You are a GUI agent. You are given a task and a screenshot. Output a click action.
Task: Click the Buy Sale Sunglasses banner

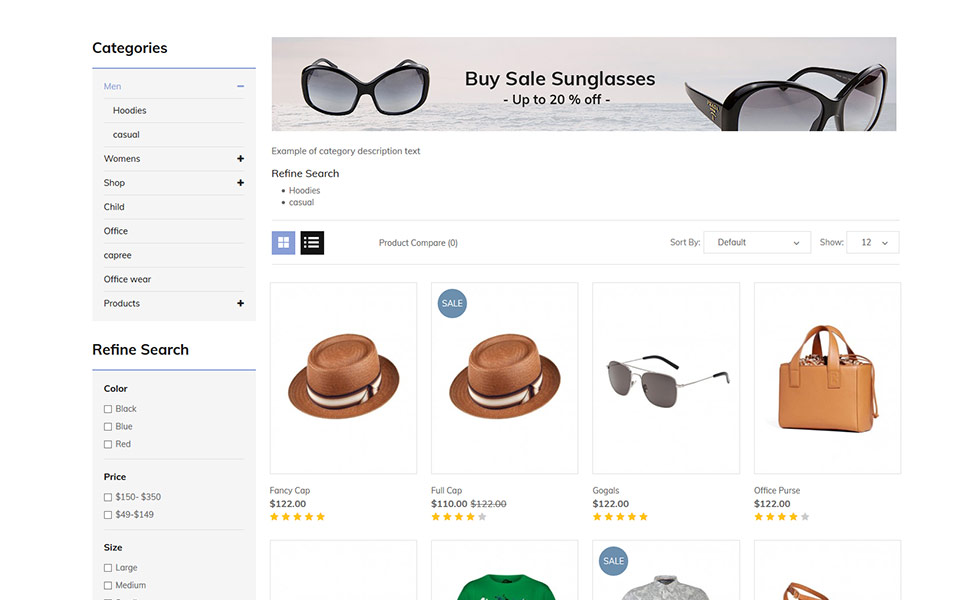point(583,84)
